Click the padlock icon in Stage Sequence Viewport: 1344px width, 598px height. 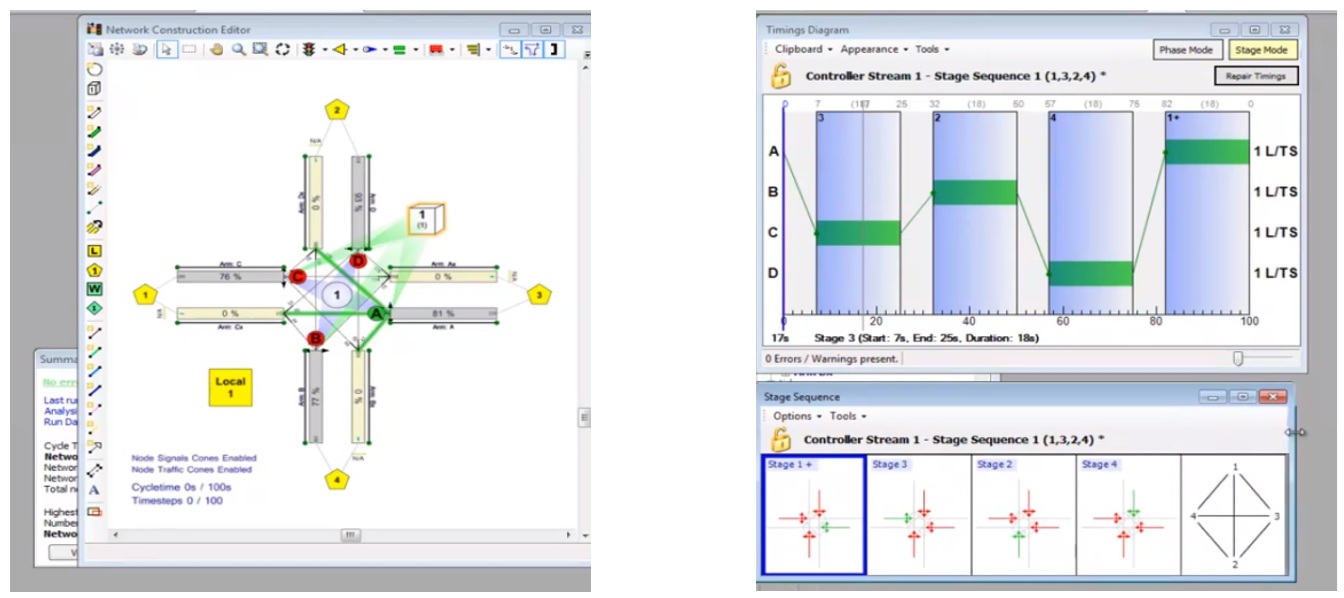pyautogui.click(x=781, y=439)
